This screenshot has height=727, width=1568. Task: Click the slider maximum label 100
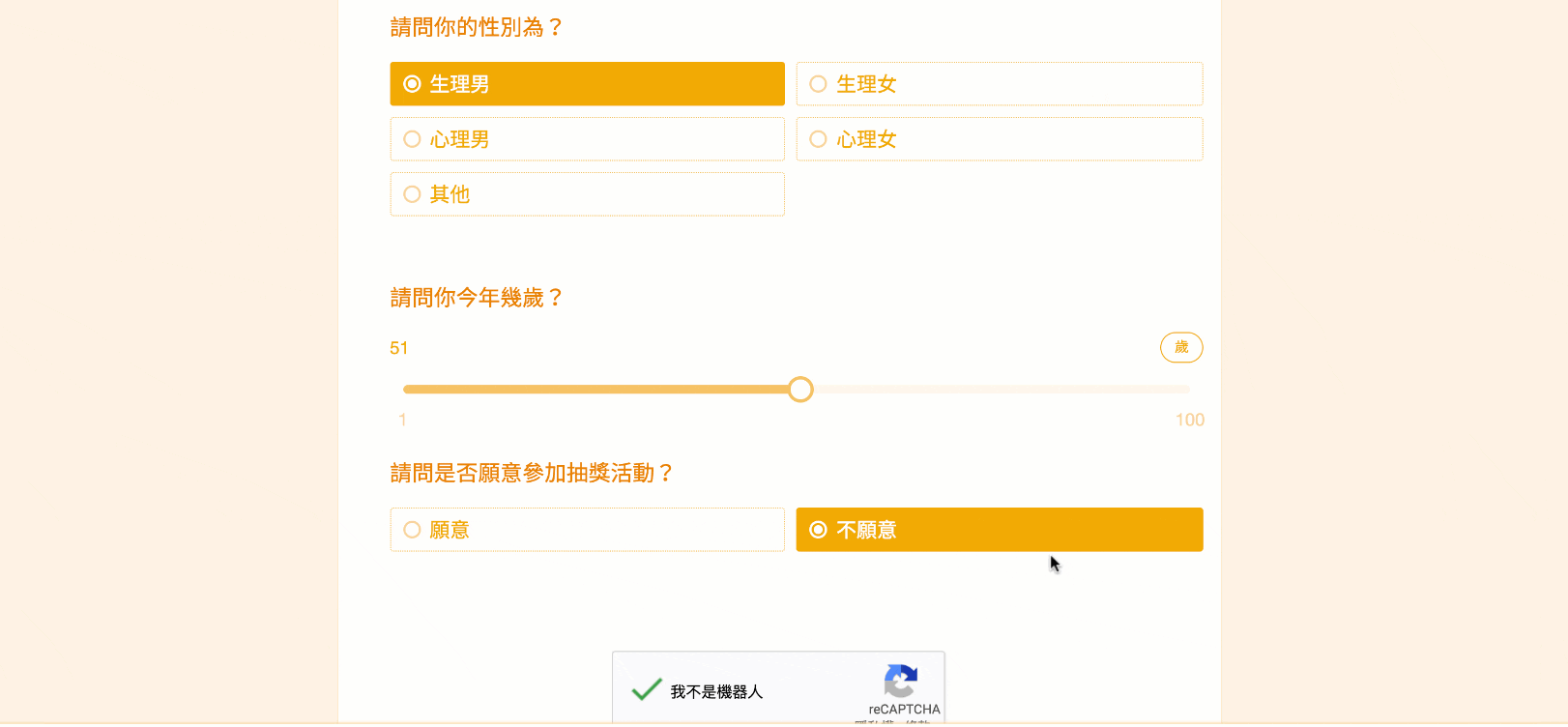(1189, 420)
